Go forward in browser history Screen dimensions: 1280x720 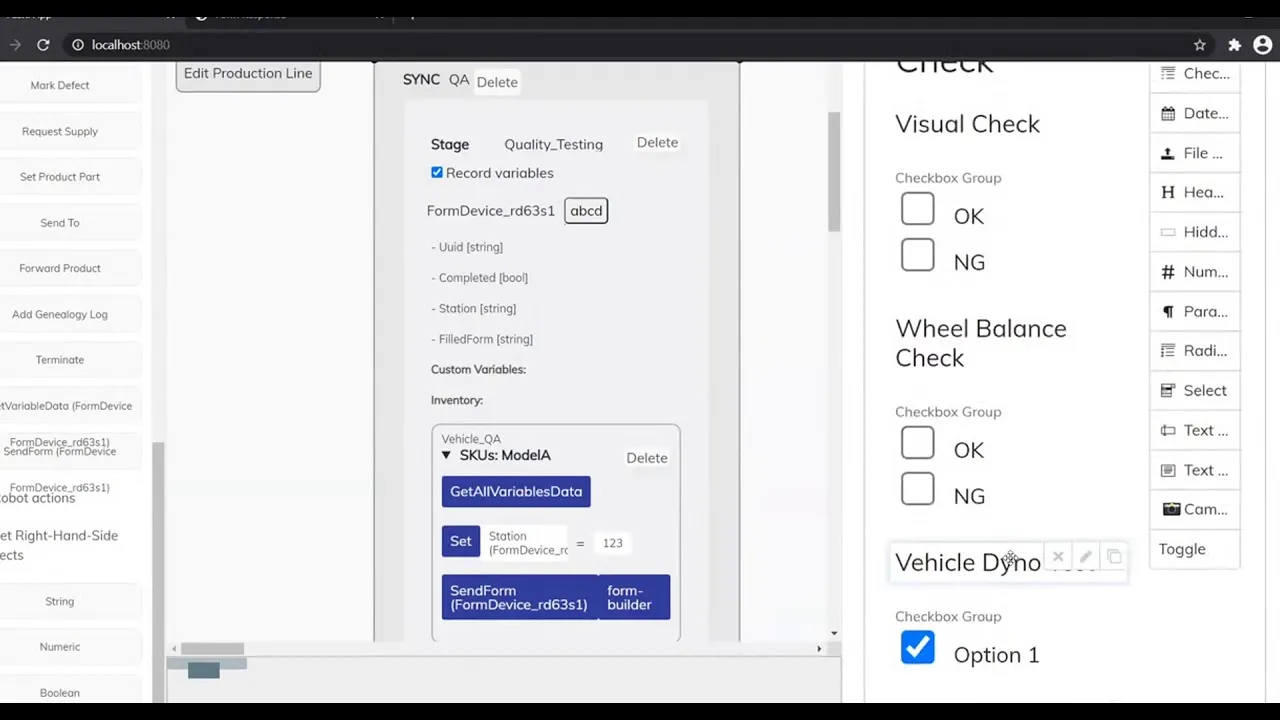(14, 45)
